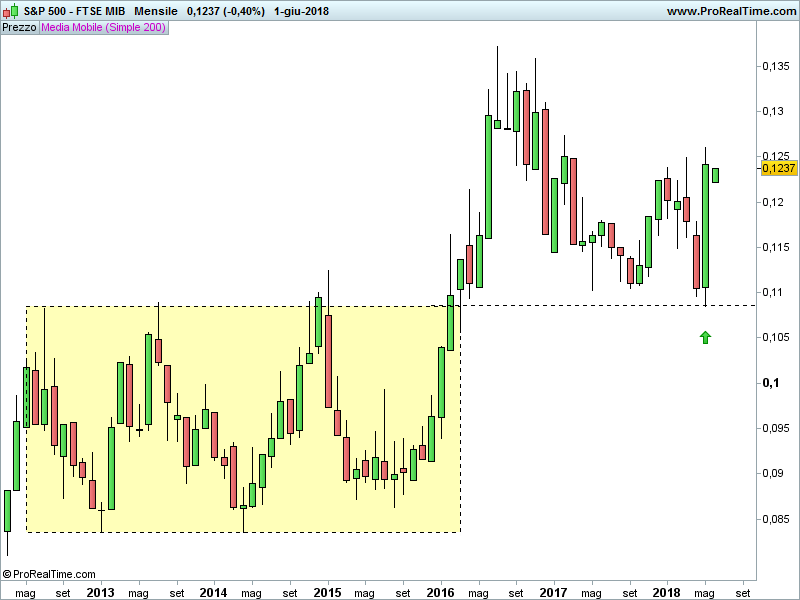This screenshot has width=800, height=600.
Task: Click the www.ProRealTime.com link
Action: (x=731, y=11)
